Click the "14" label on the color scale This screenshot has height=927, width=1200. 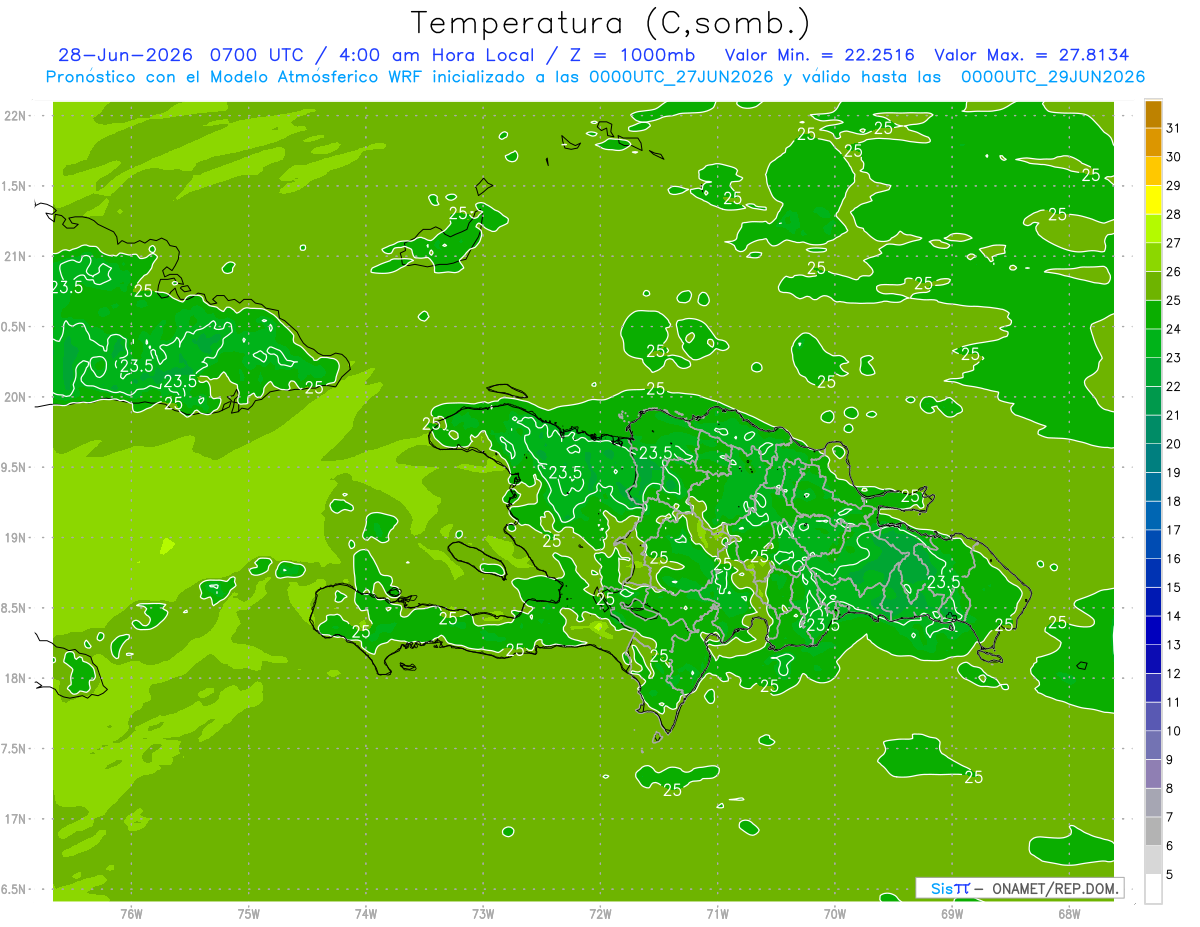[1174, 616]
